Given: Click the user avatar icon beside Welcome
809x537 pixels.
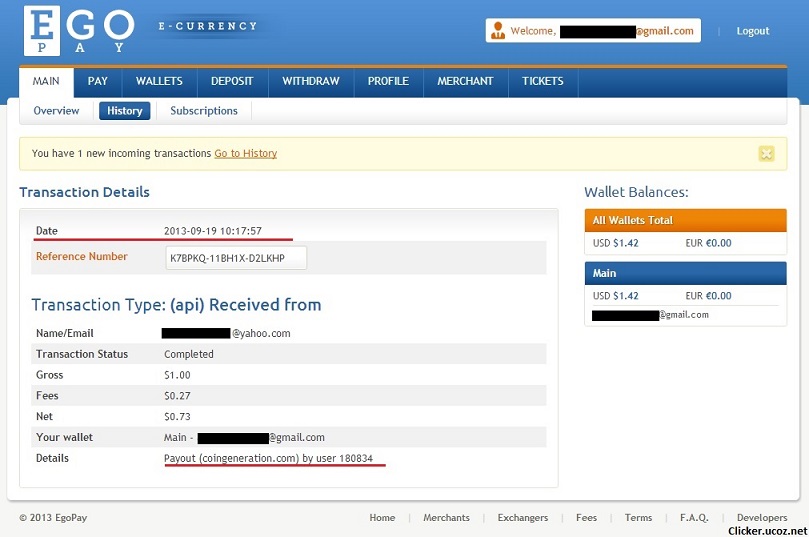Looking at the screenshot, I should (498, 30).
